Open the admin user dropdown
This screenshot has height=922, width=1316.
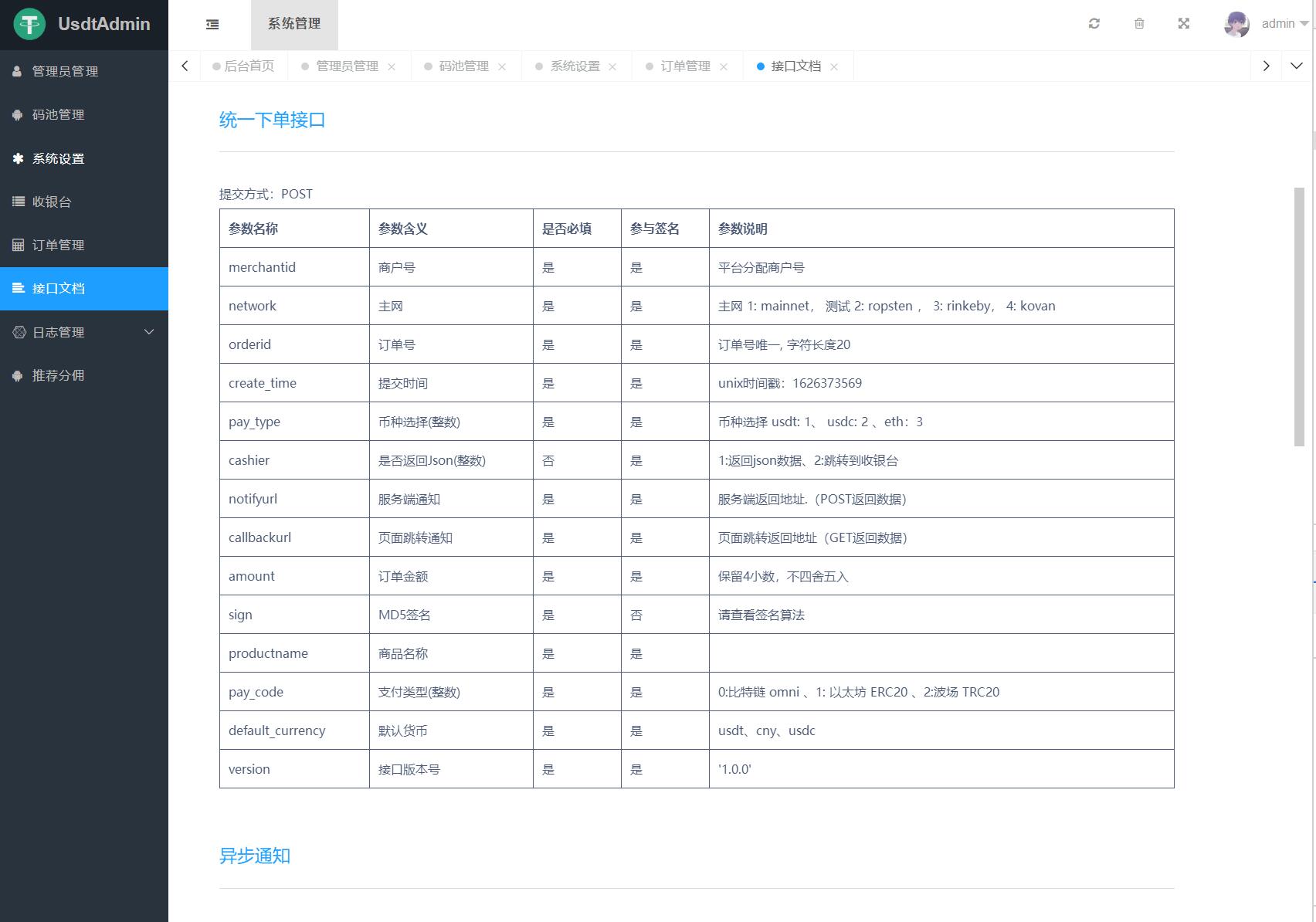tap(1284, 24)
